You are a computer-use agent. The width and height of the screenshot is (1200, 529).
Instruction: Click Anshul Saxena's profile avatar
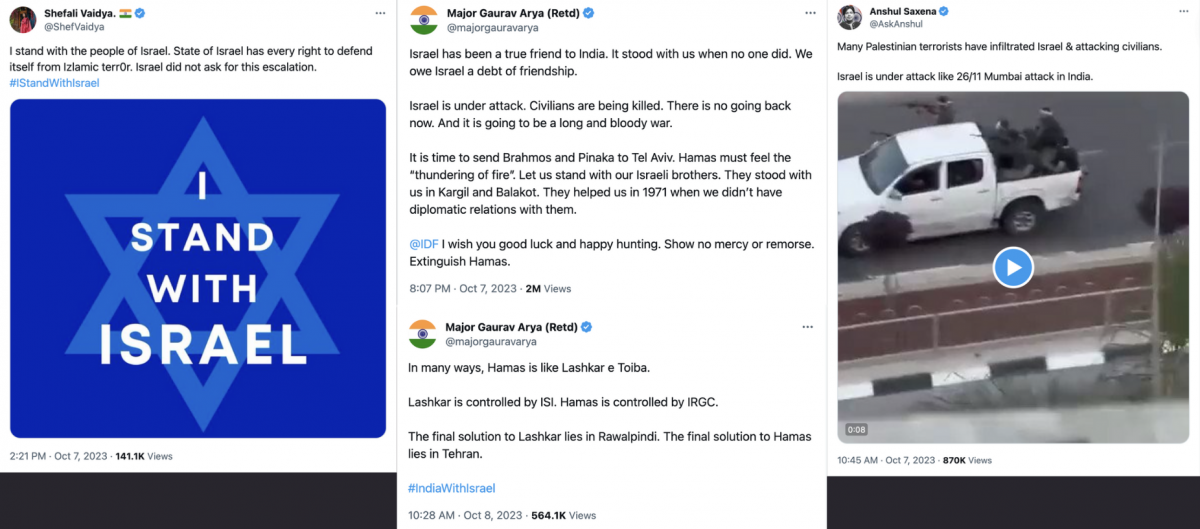(850, 17)
